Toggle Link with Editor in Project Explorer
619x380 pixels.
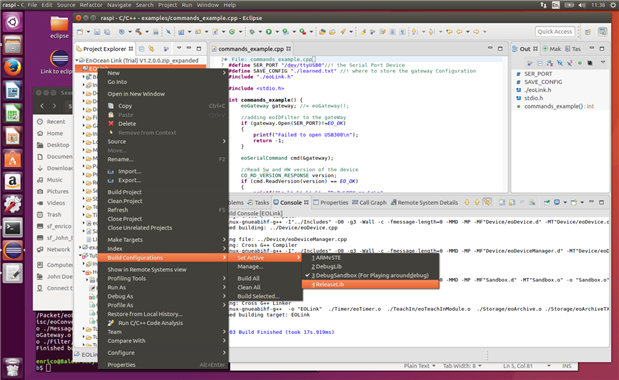[152, 49]
